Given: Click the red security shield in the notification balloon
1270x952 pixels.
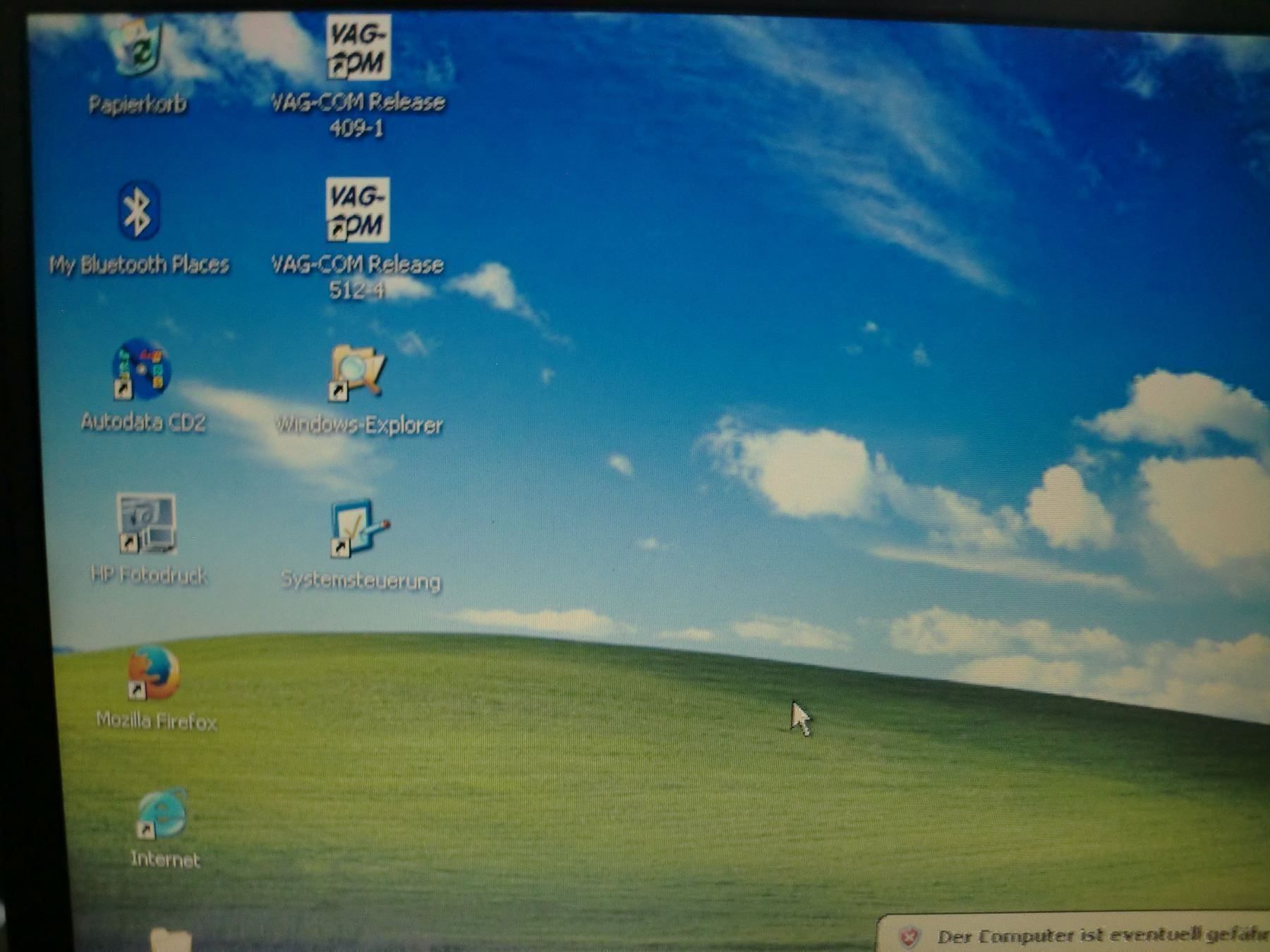Looking at the screenshot, I should tap(909, 937).
